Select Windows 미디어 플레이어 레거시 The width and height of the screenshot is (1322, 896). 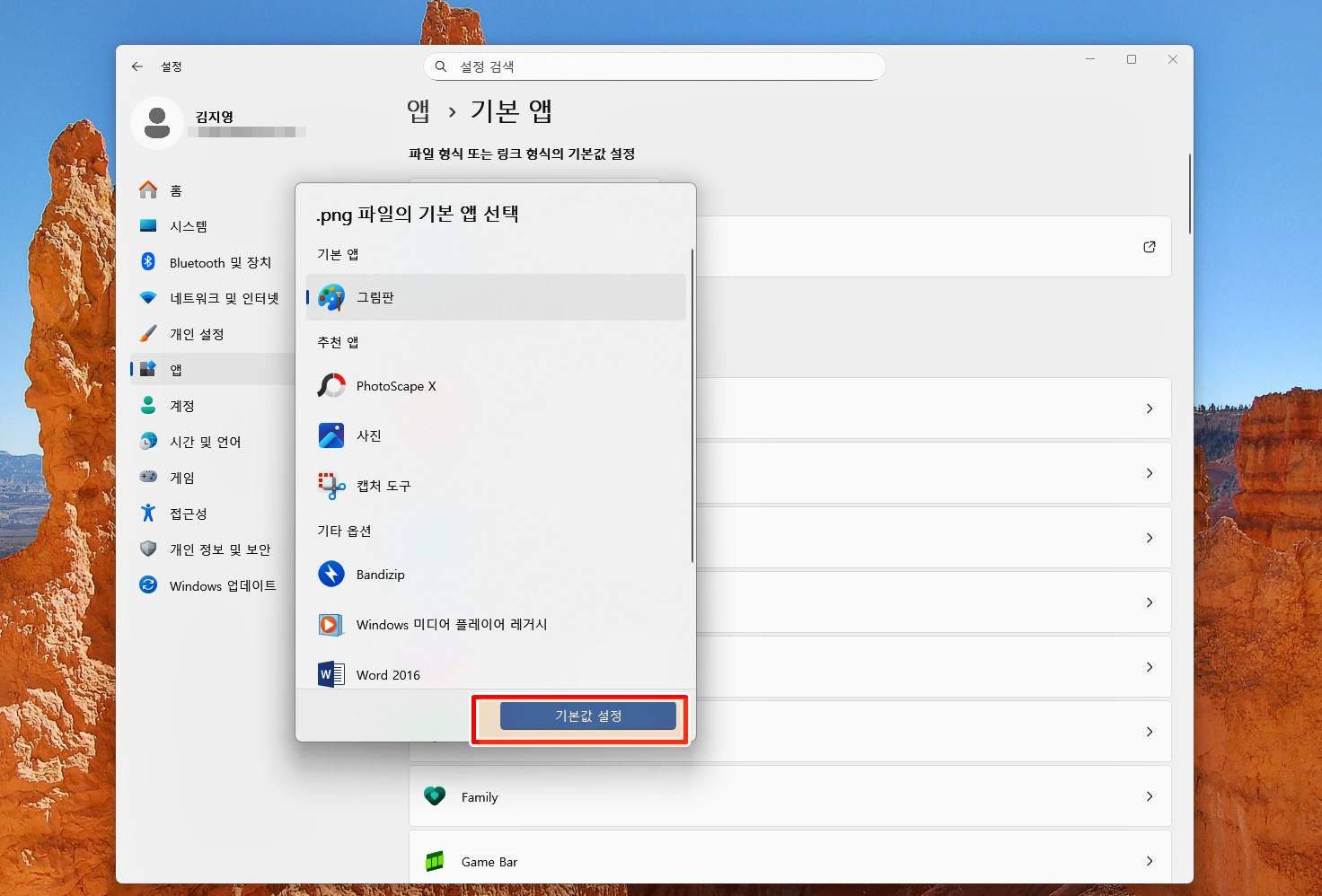(496, 624)
